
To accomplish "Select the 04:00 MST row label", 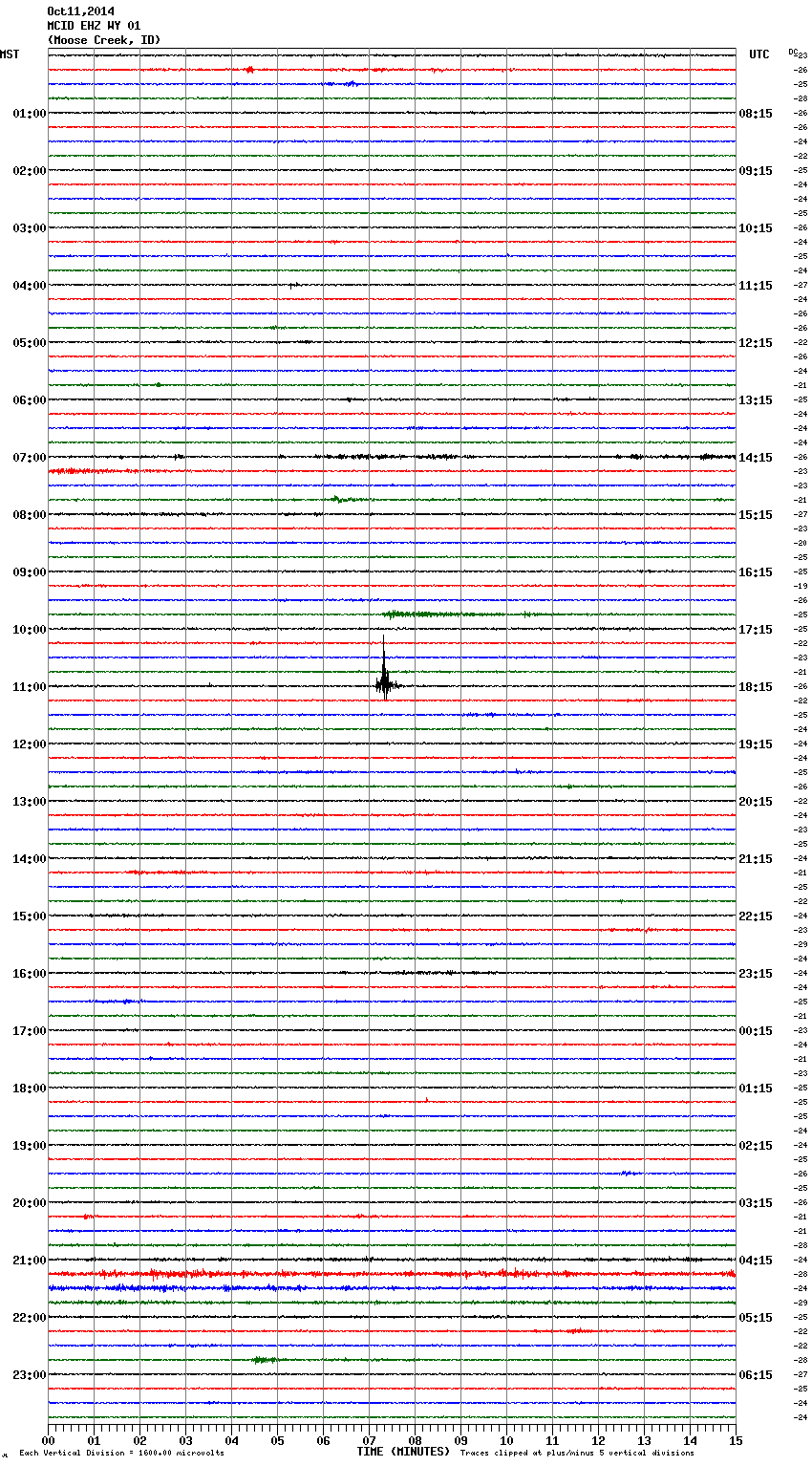I will (29, 286).
